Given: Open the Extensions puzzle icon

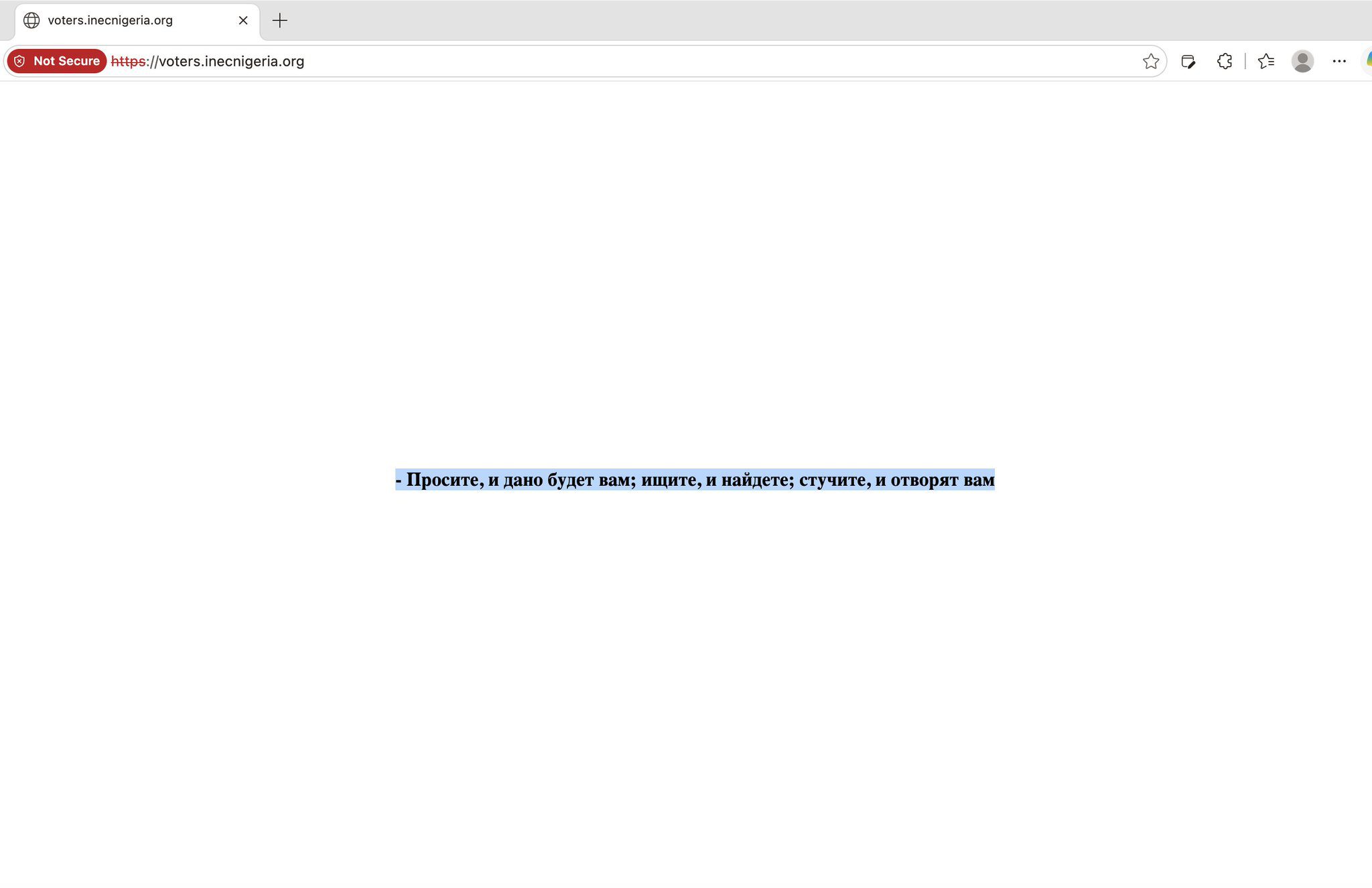Looking at the screenshot, I should [1225, 61].
